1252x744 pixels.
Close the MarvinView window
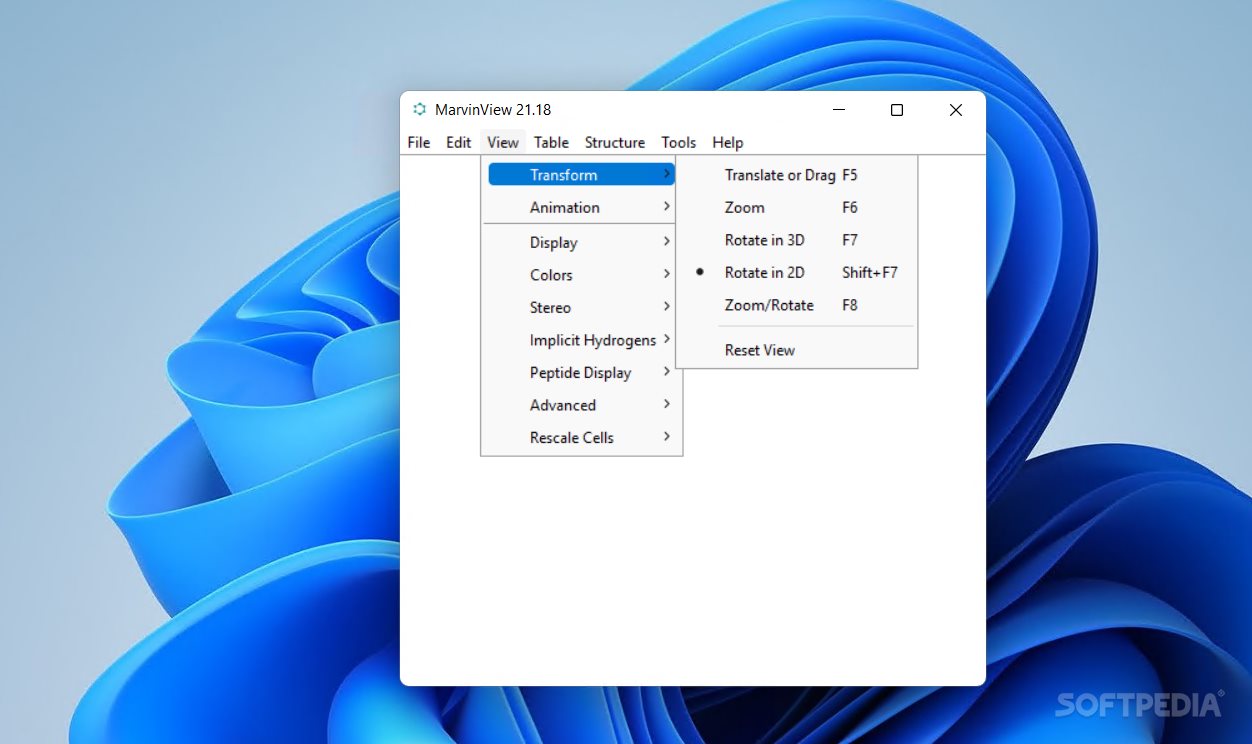click(956, 110)
